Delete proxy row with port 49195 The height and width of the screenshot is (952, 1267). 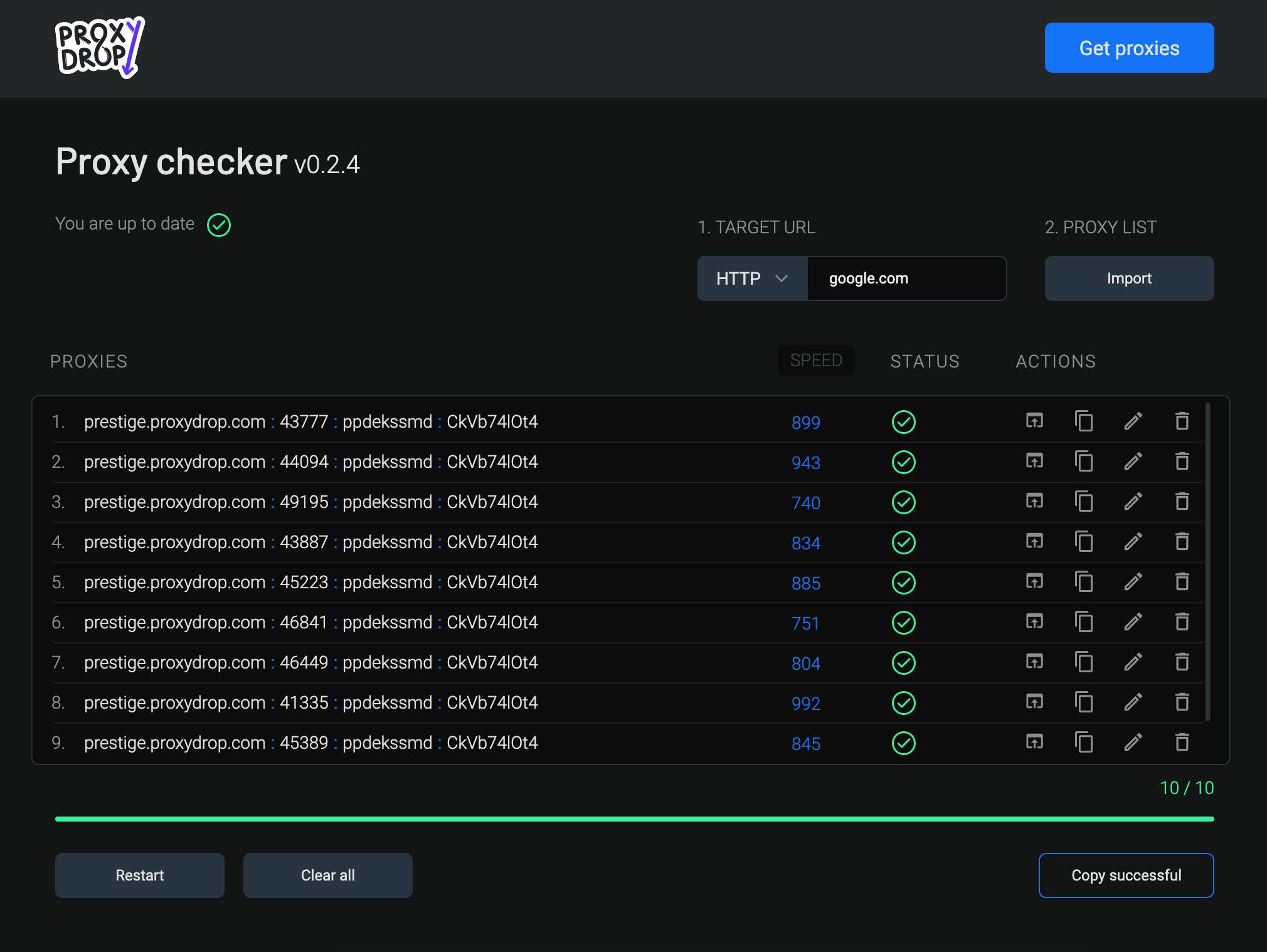click(1182, 501)
